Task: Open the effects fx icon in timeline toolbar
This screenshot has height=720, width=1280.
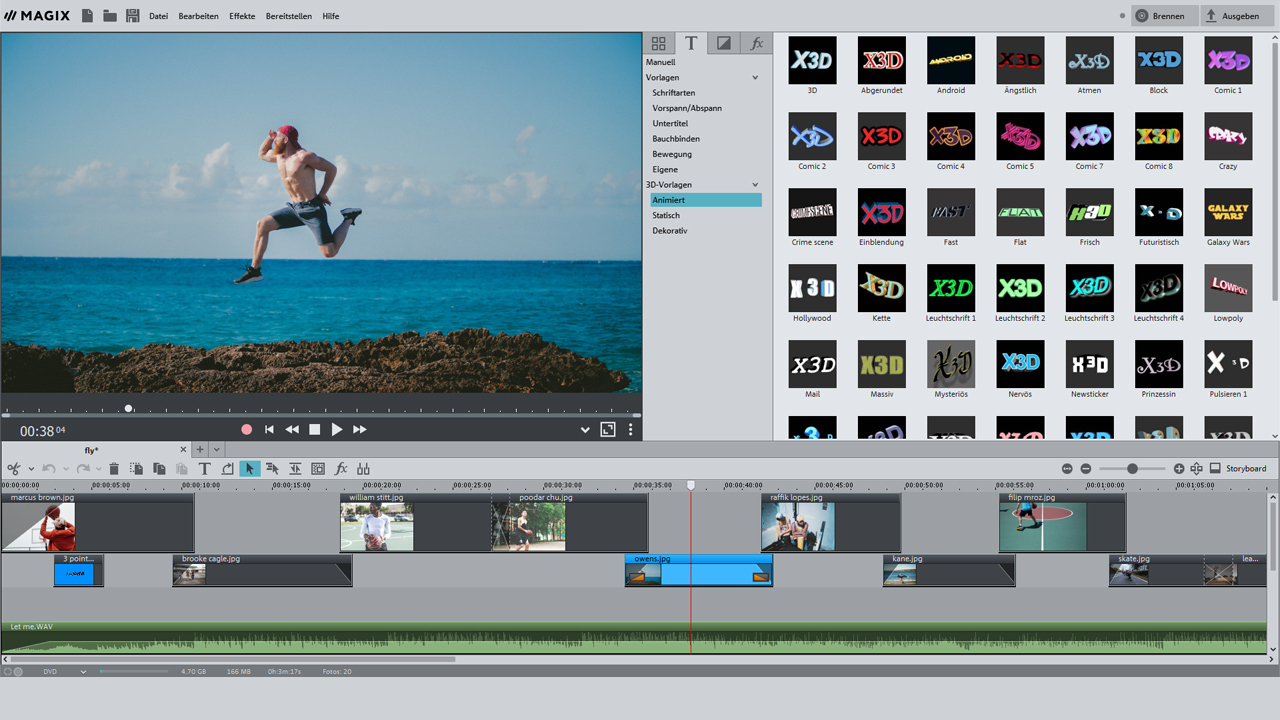Action: coord(341,468)
